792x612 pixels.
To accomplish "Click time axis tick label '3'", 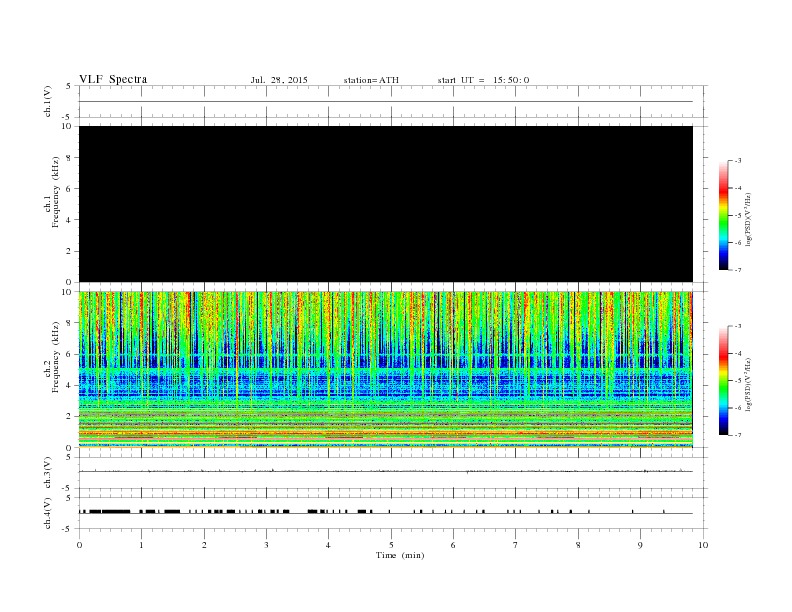I will point(266,545).
